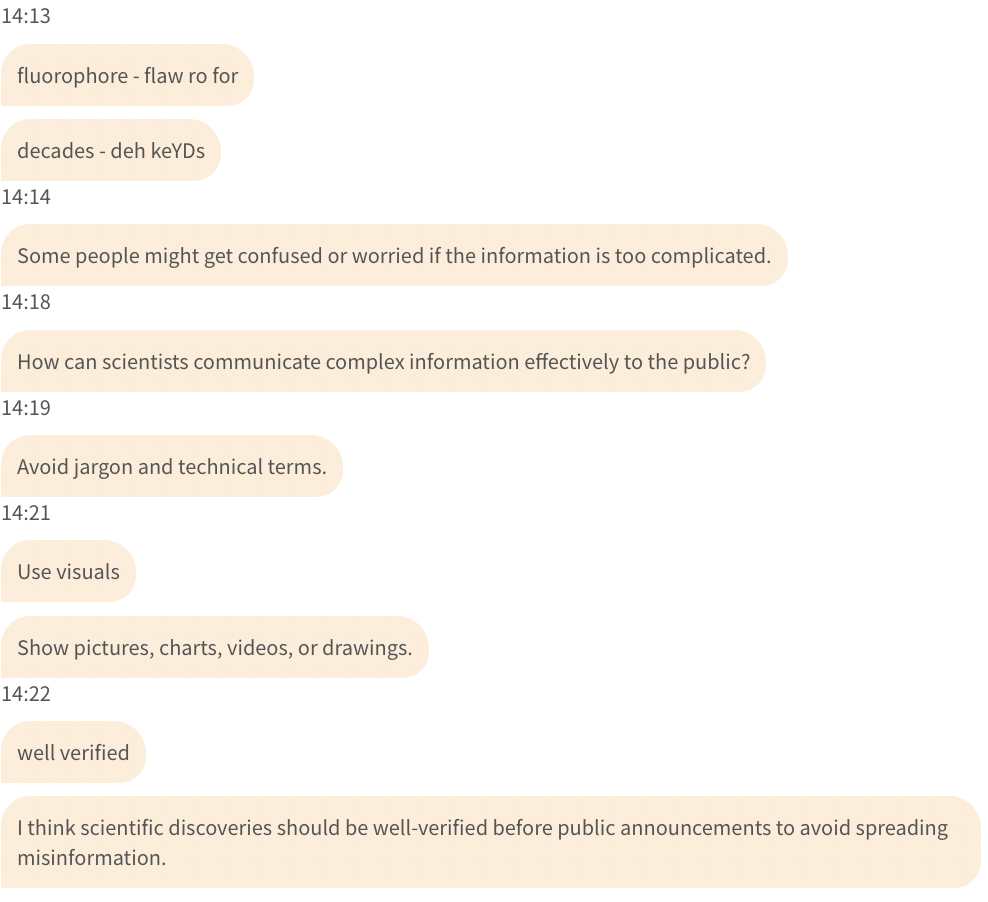Select the short "well verified" message bubble
The width and height of the screenshot is (988, 902).
pyautogui.click(x=73, y=752)
